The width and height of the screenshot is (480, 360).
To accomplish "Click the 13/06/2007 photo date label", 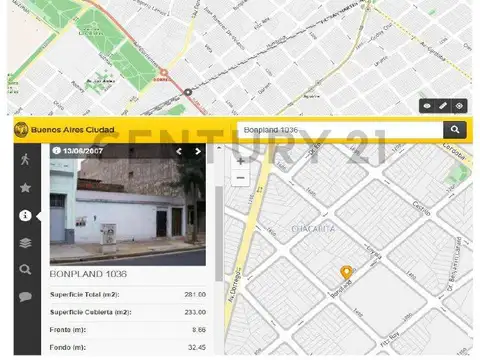I will pyautogui.click(x=83, y=151).
